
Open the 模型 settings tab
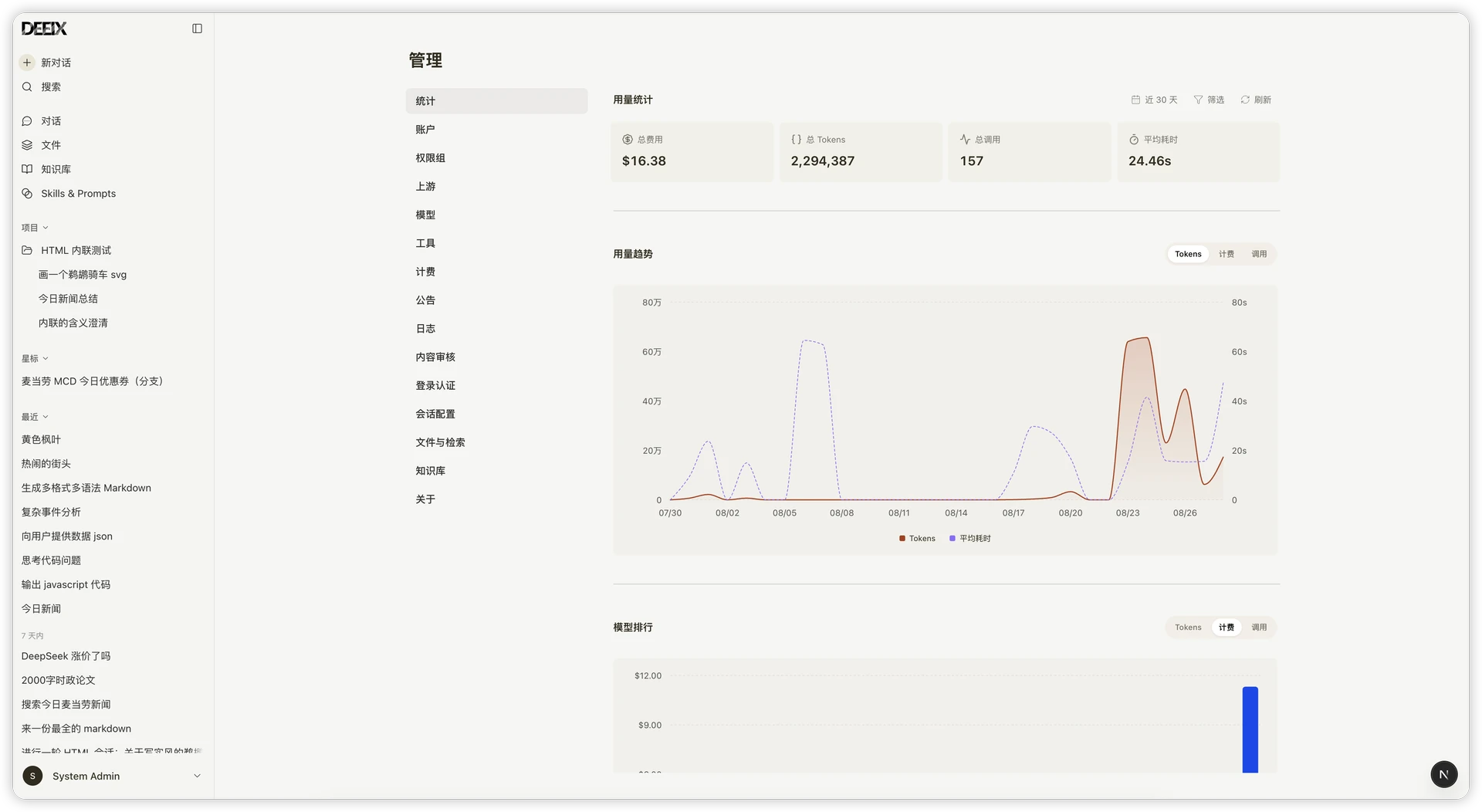pos(496,215)
